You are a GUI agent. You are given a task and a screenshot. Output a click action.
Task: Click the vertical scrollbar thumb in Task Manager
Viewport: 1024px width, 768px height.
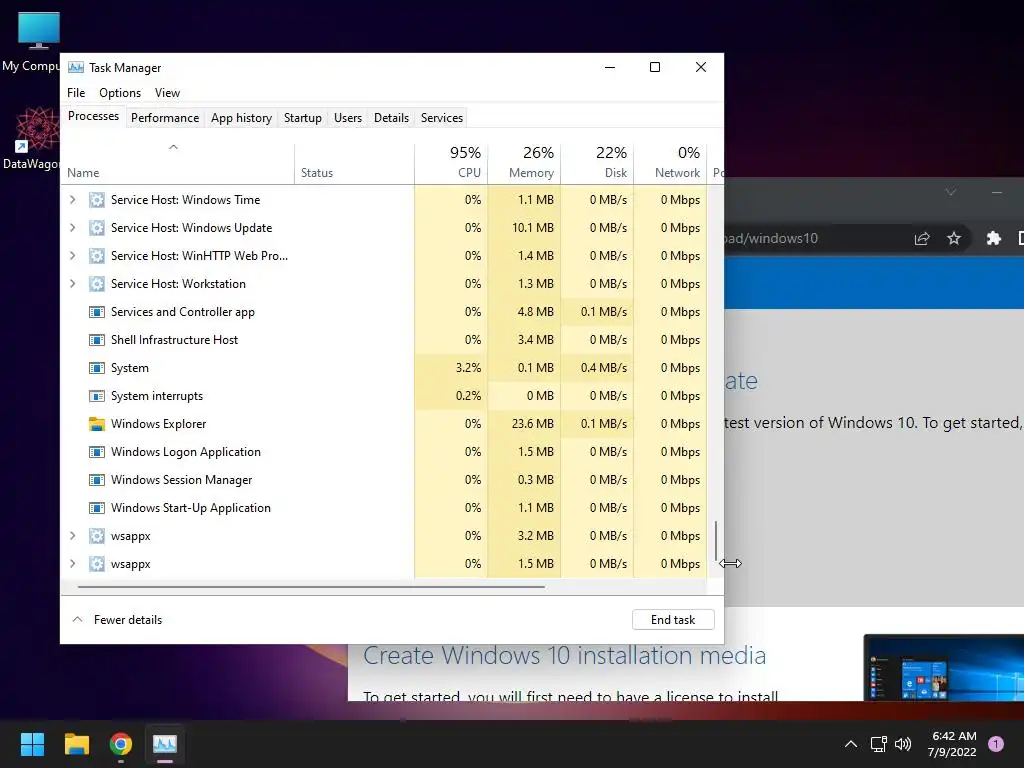[716, 540]
